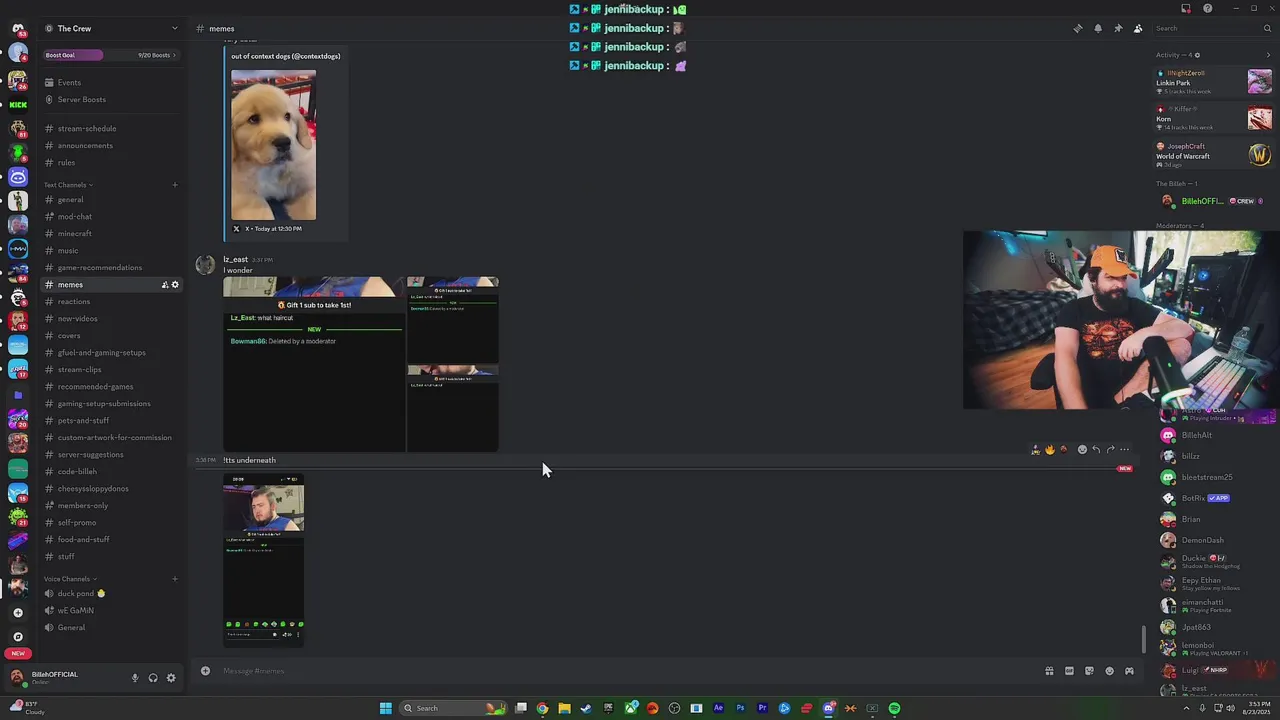Open the apps launcher icon in message bar
Screen dimensions: 1280x720
(x=1129, y=671)
